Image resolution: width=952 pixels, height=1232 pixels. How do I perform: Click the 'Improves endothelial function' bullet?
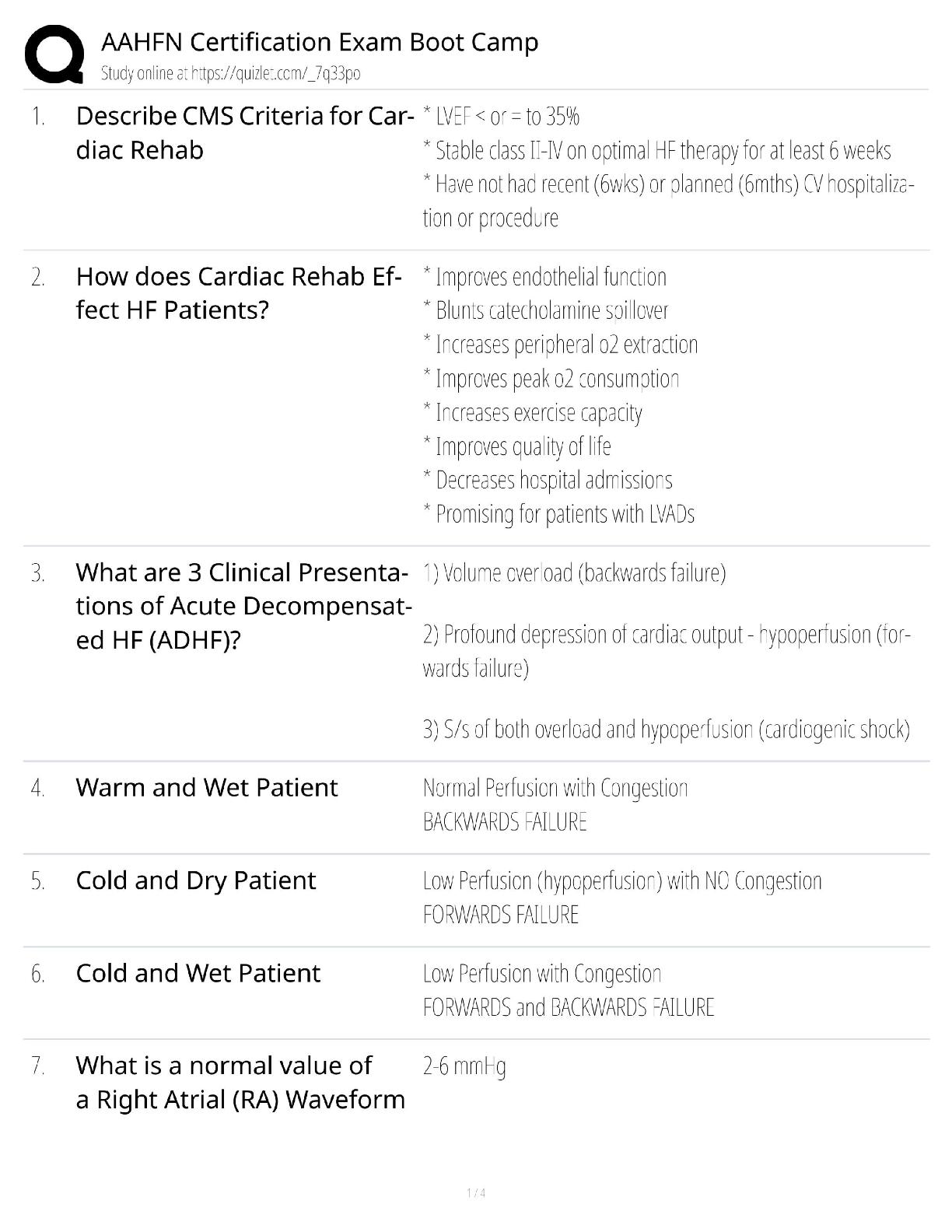point(545,277)
